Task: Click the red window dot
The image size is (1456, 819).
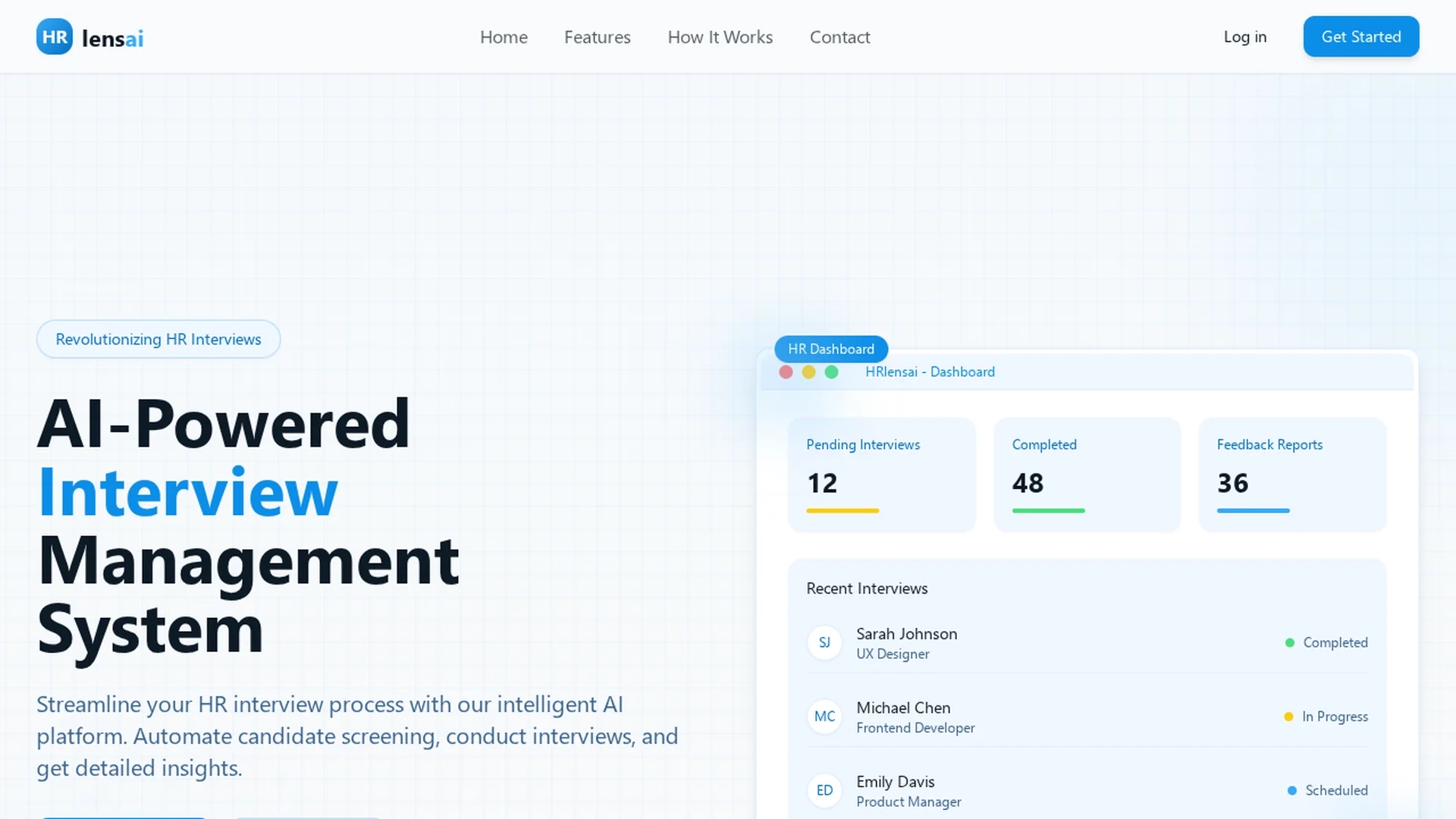Action: pyautogui.click(x=786, y=372)
